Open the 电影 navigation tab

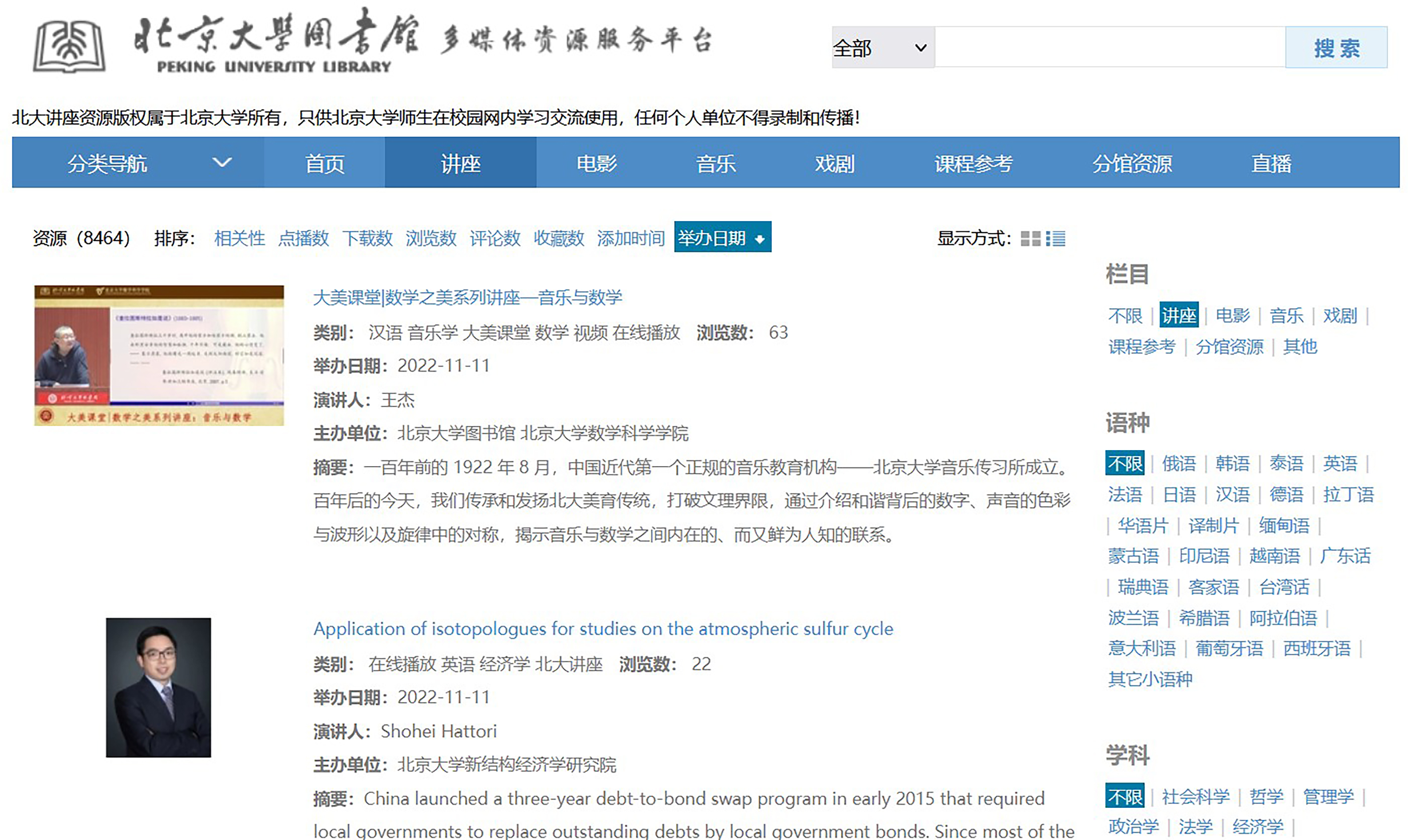pos(596,163)
